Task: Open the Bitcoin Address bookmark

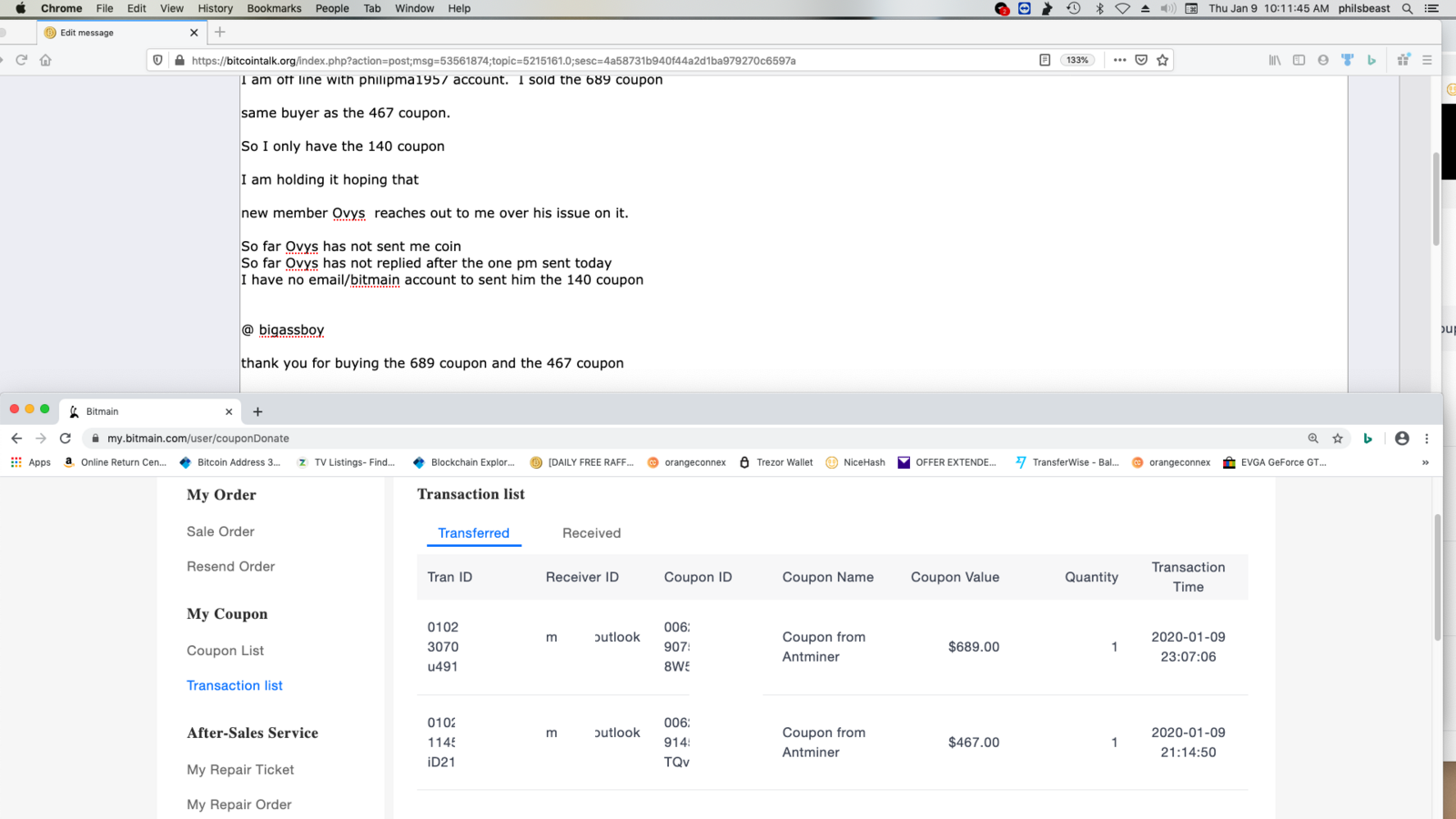Action: pos(230,462)
